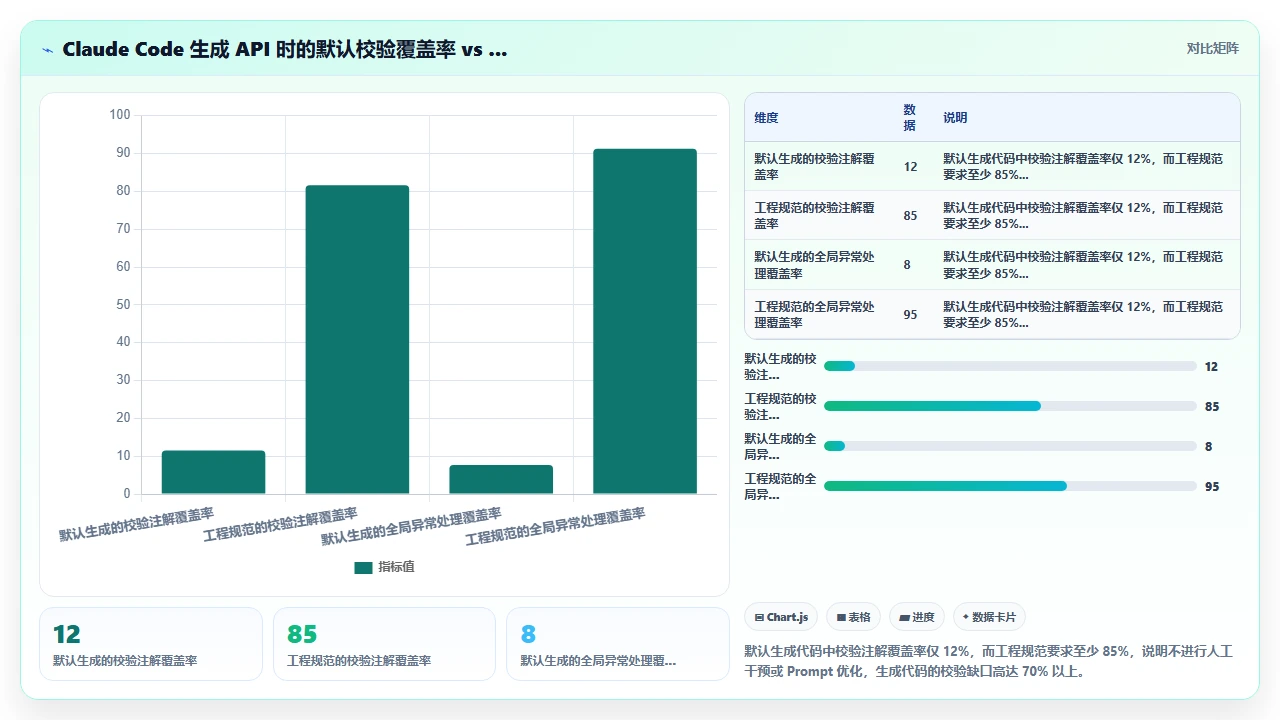Click the bar for 默认生成的全局异常处理覆盖率

pos(501,480)
